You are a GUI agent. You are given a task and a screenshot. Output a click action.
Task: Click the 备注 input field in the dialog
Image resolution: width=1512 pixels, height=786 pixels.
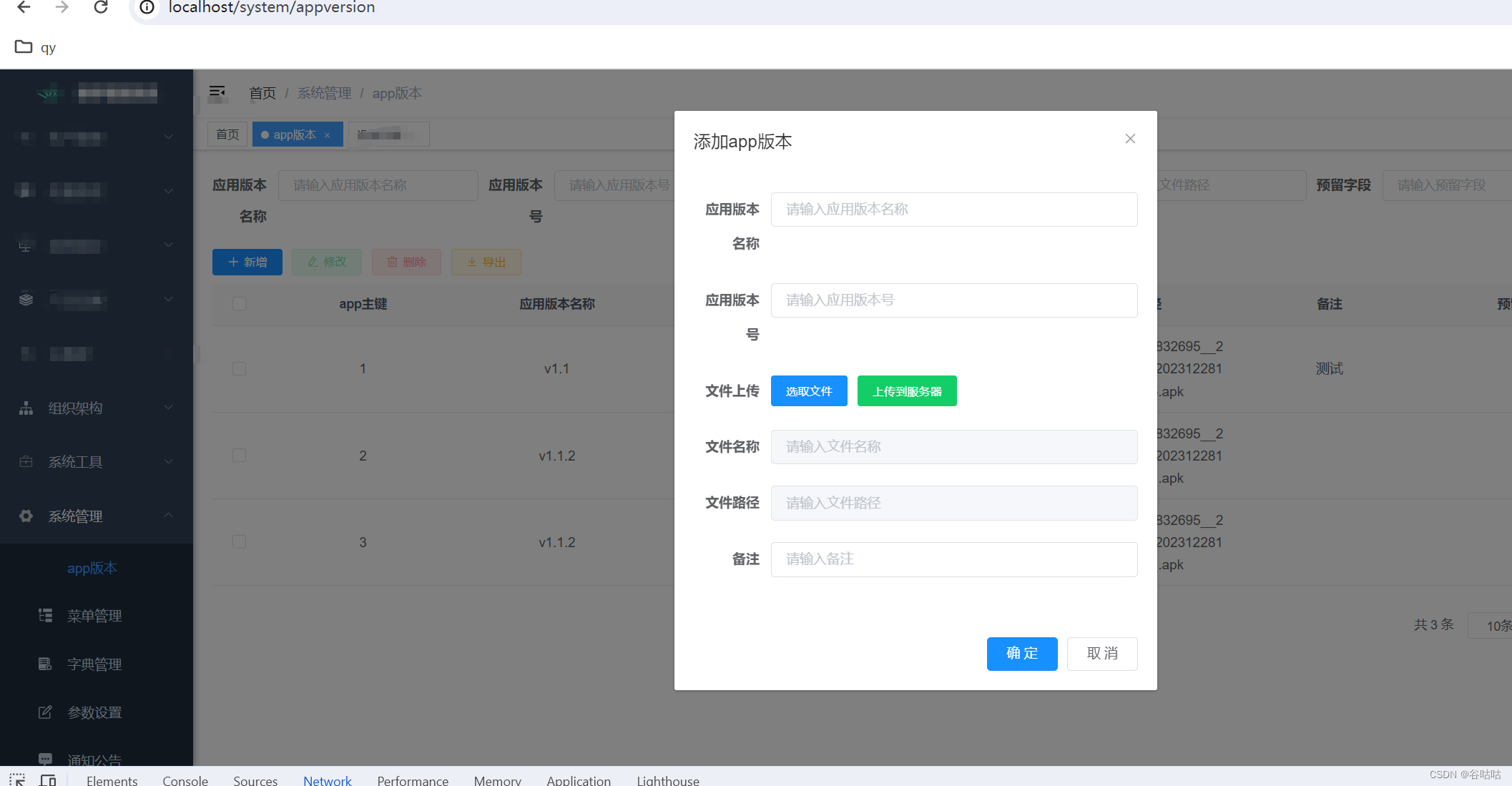coord(954,559)
